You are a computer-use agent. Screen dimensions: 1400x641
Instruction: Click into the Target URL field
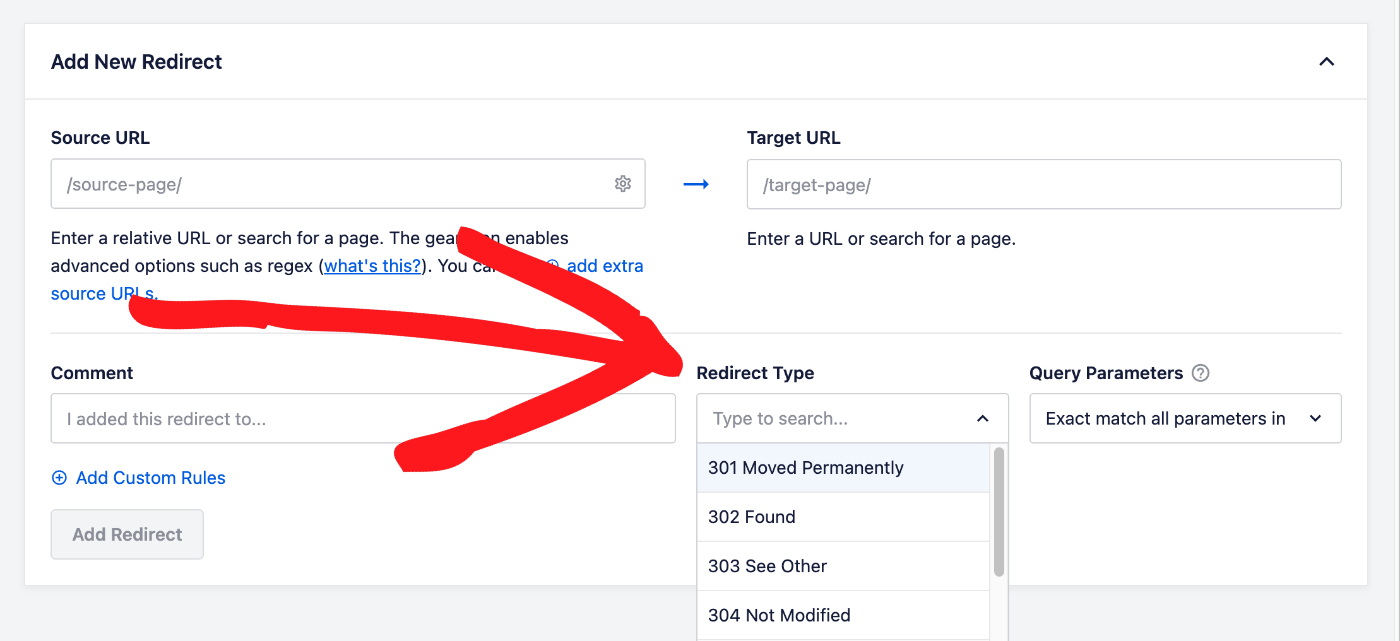pyautogui.click(x=1043, y=185)
